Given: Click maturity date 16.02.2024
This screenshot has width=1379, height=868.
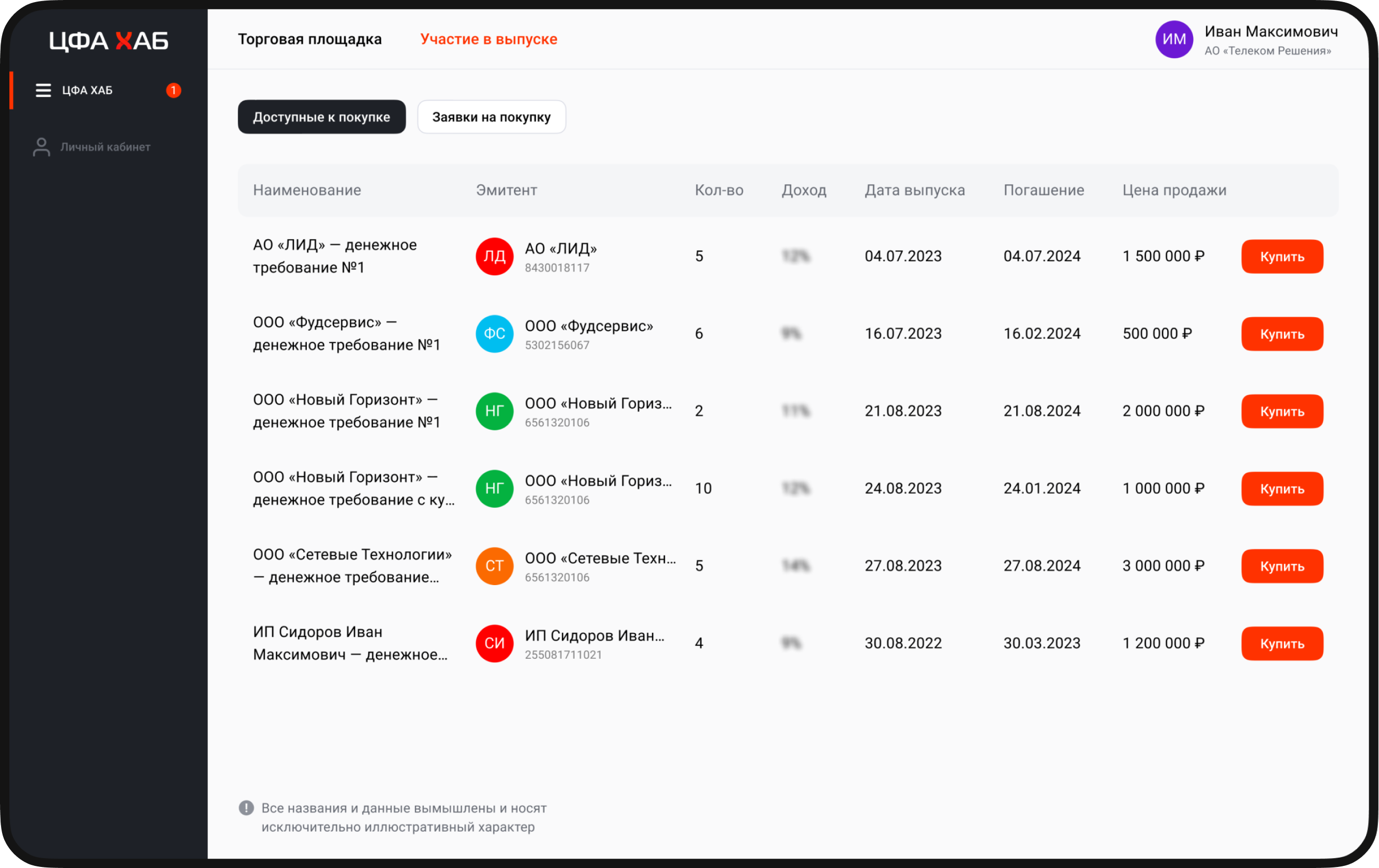Looking at the screenshot, I should coord(1042,334).
